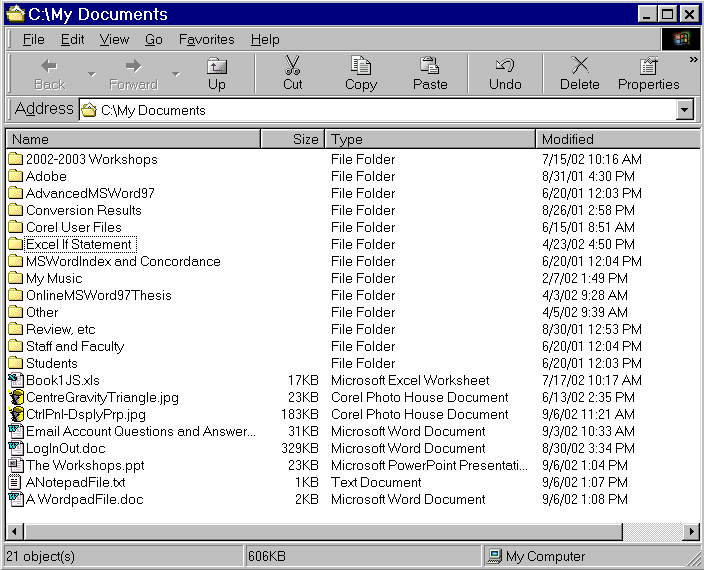Select the Other folder icon
The image size is (704, 570).
[x=16, y=312]
